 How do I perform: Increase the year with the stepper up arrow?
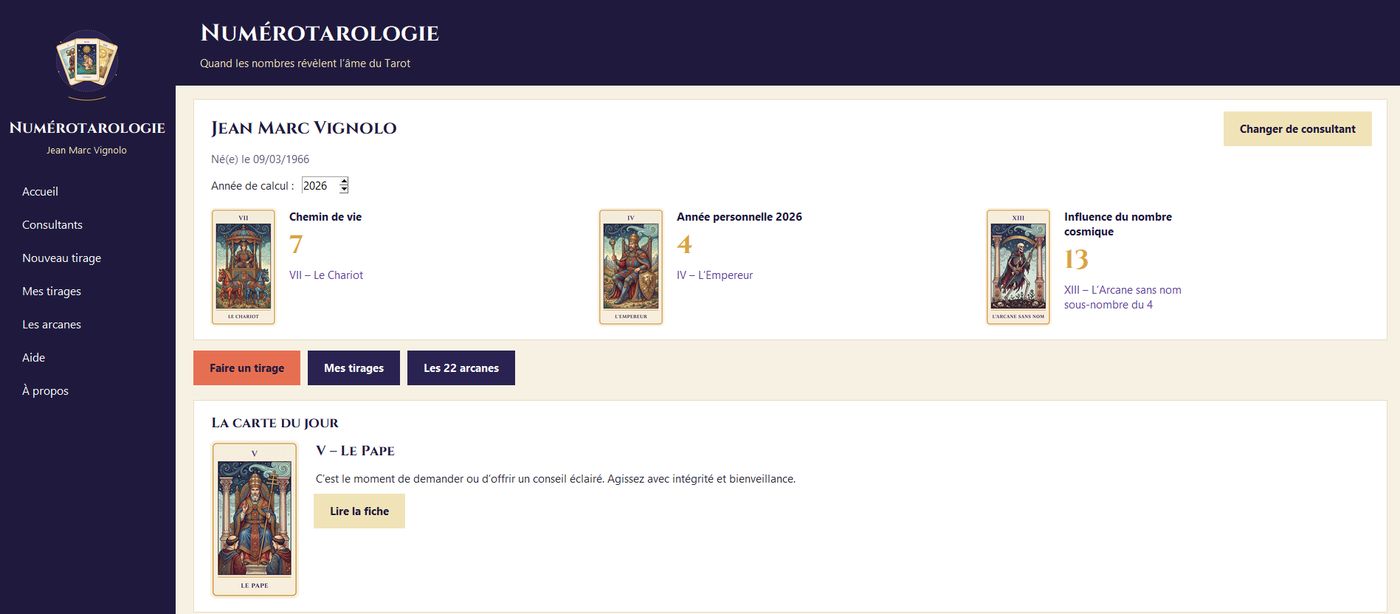[344, 182]
